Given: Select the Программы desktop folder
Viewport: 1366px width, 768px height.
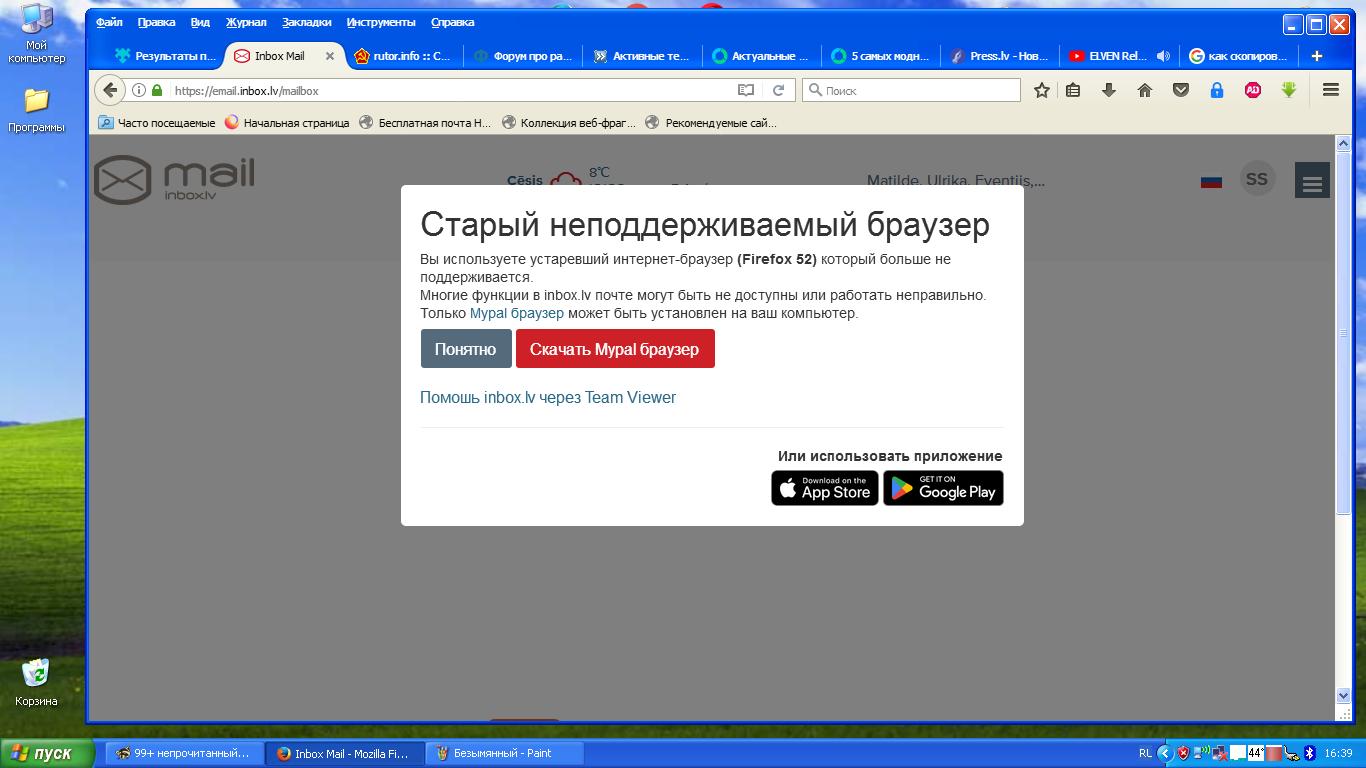Looking at the screenshot, I should tap(37, 111).
